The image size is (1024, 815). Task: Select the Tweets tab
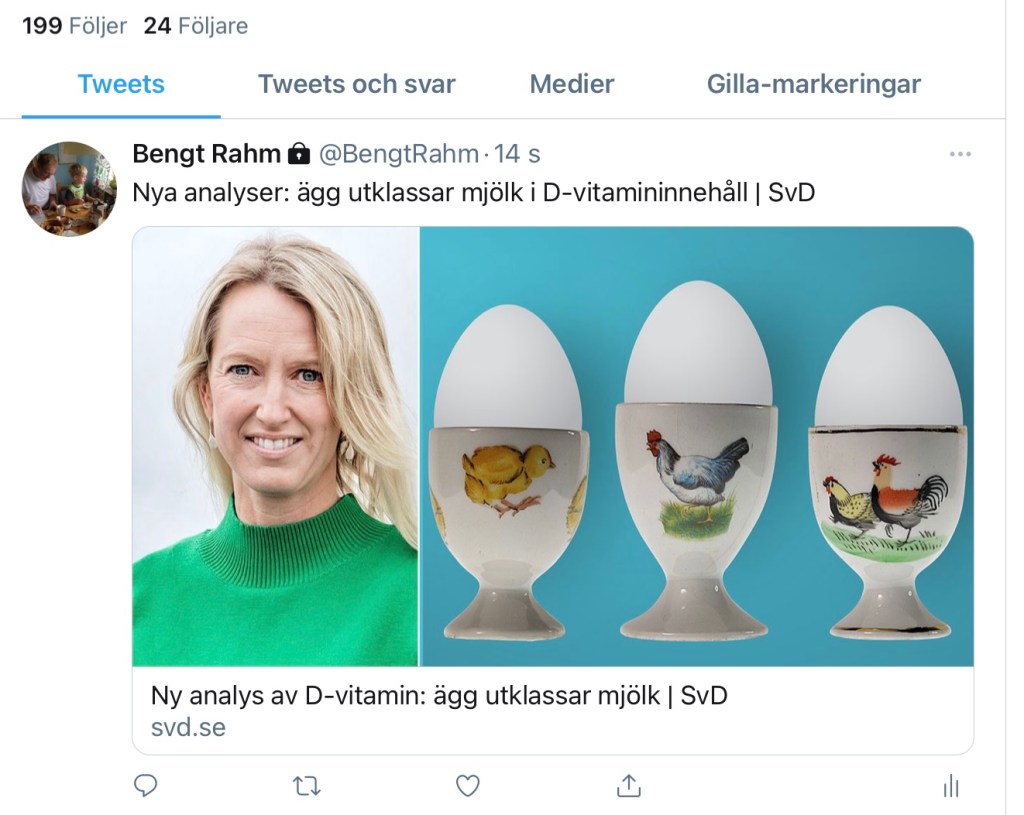click(121, 85)
